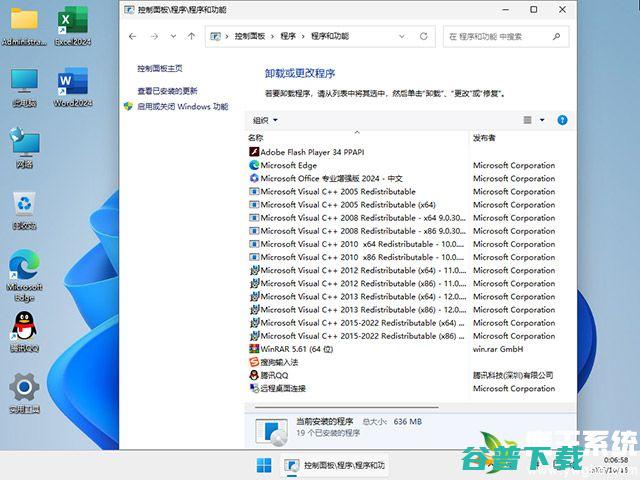The width and height of the screenshot is (640, 480).
Task: Select Visual C++ 2012 Redistributable (x86) row
Action: 357,283
